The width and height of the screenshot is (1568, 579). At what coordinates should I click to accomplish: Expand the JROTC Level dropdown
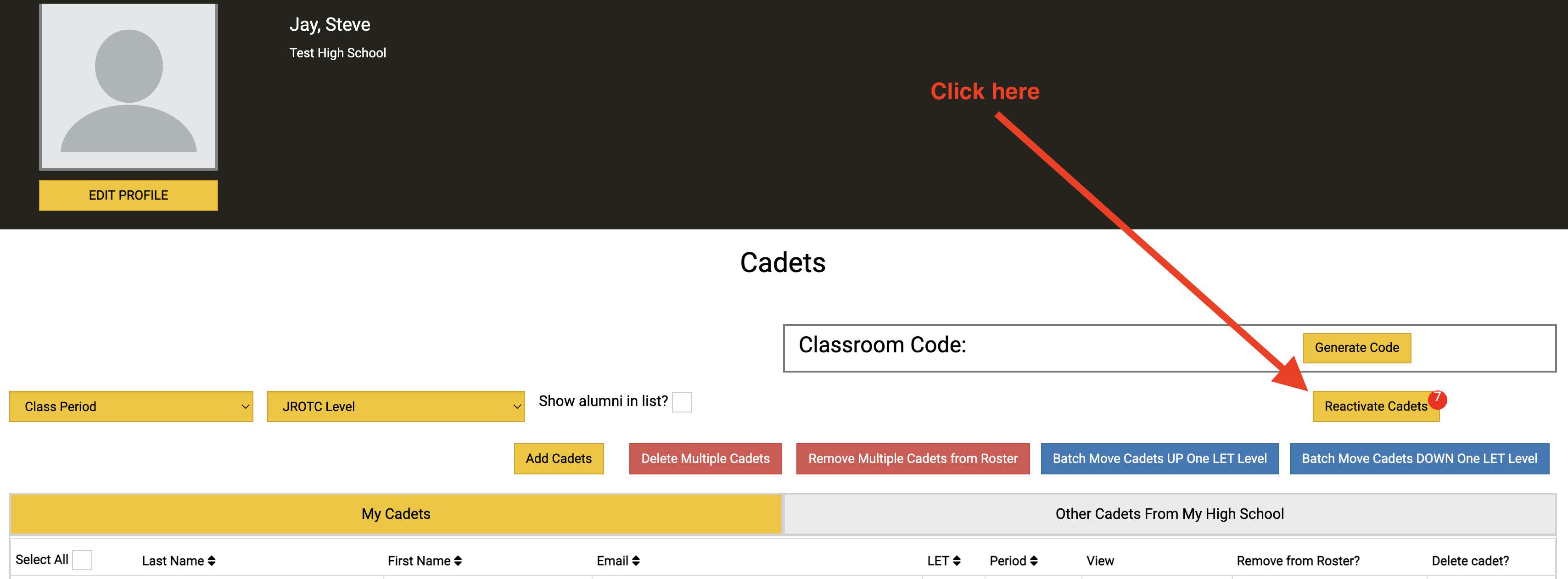pos(396,406)
